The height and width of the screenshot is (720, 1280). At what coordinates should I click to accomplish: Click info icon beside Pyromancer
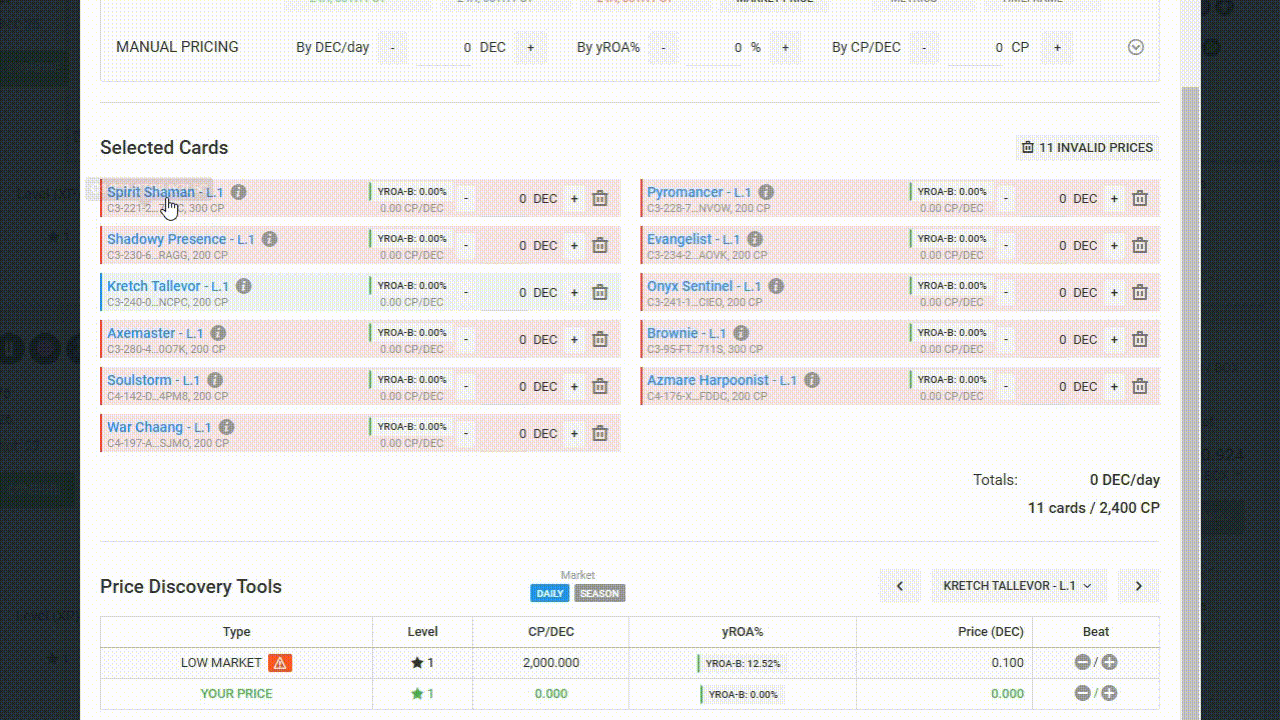pos(766,192)
